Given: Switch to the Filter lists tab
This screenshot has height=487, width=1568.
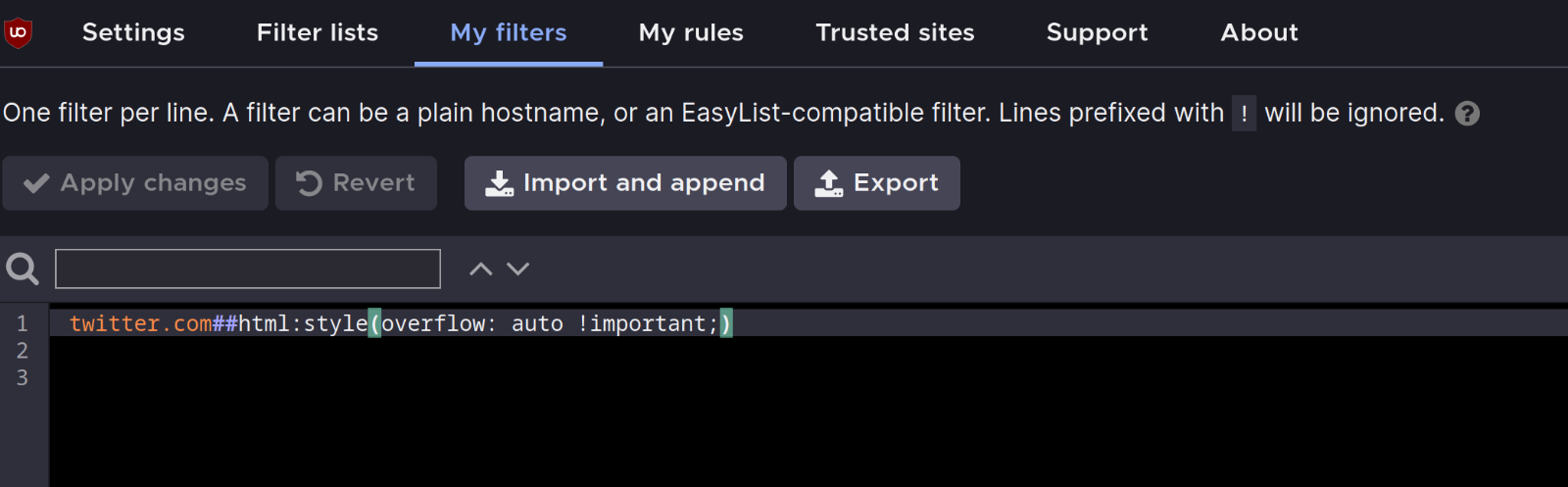Looking at the screenshot, I should [318, 32].
